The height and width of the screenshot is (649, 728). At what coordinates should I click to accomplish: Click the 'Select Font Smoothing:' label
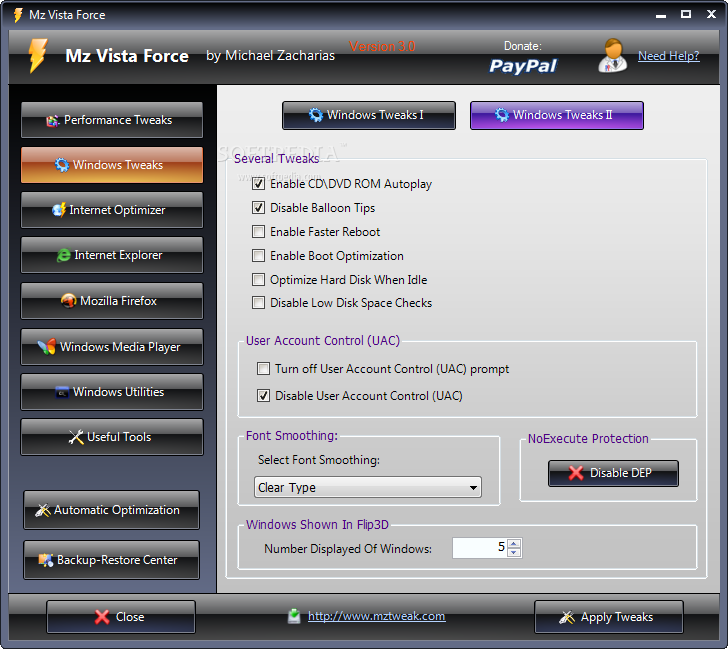pyautogui.click(x=319, y=460)
